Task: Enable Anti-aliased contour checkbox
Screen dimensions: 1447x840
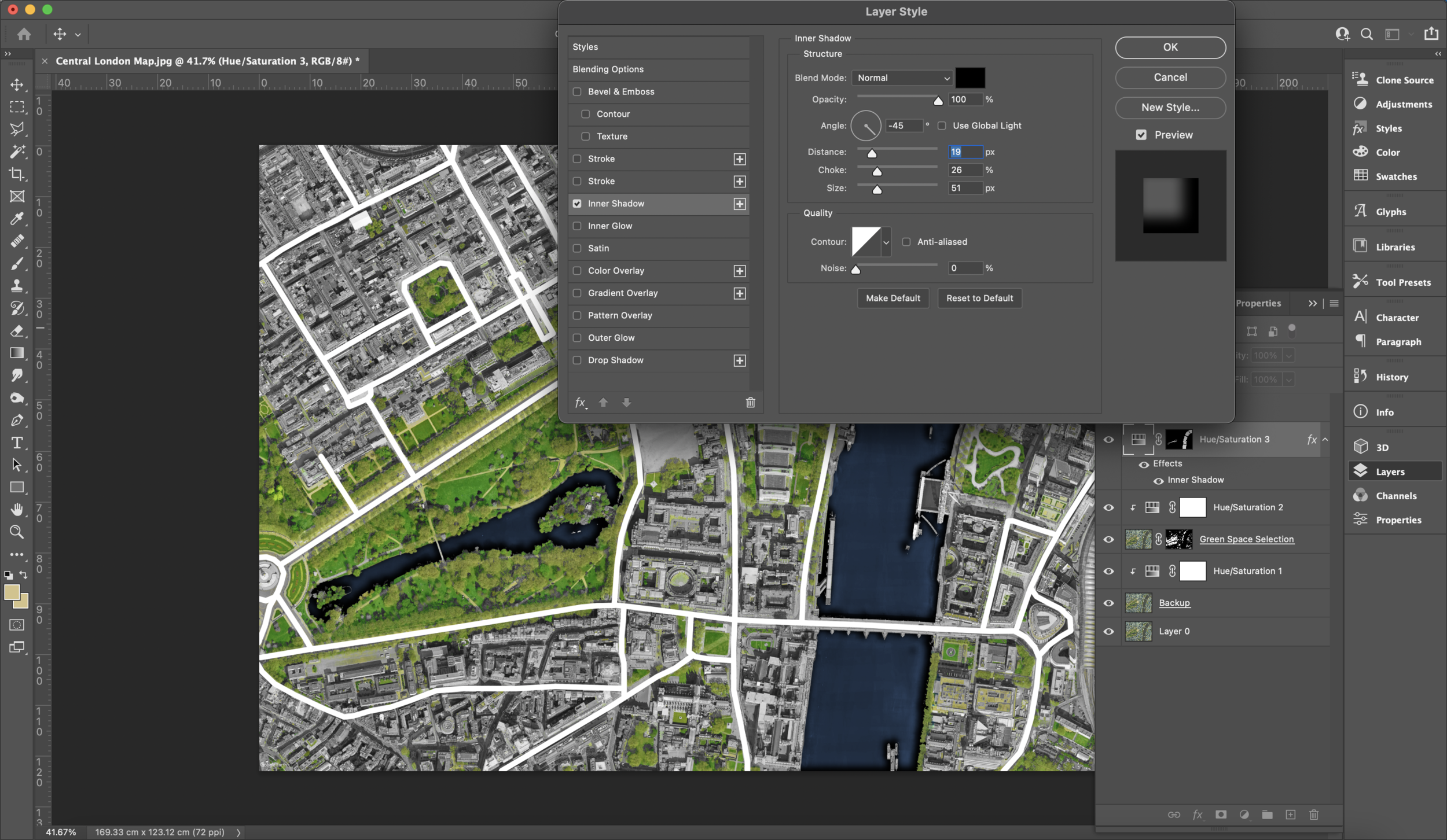Action: [x=906, y=242]
